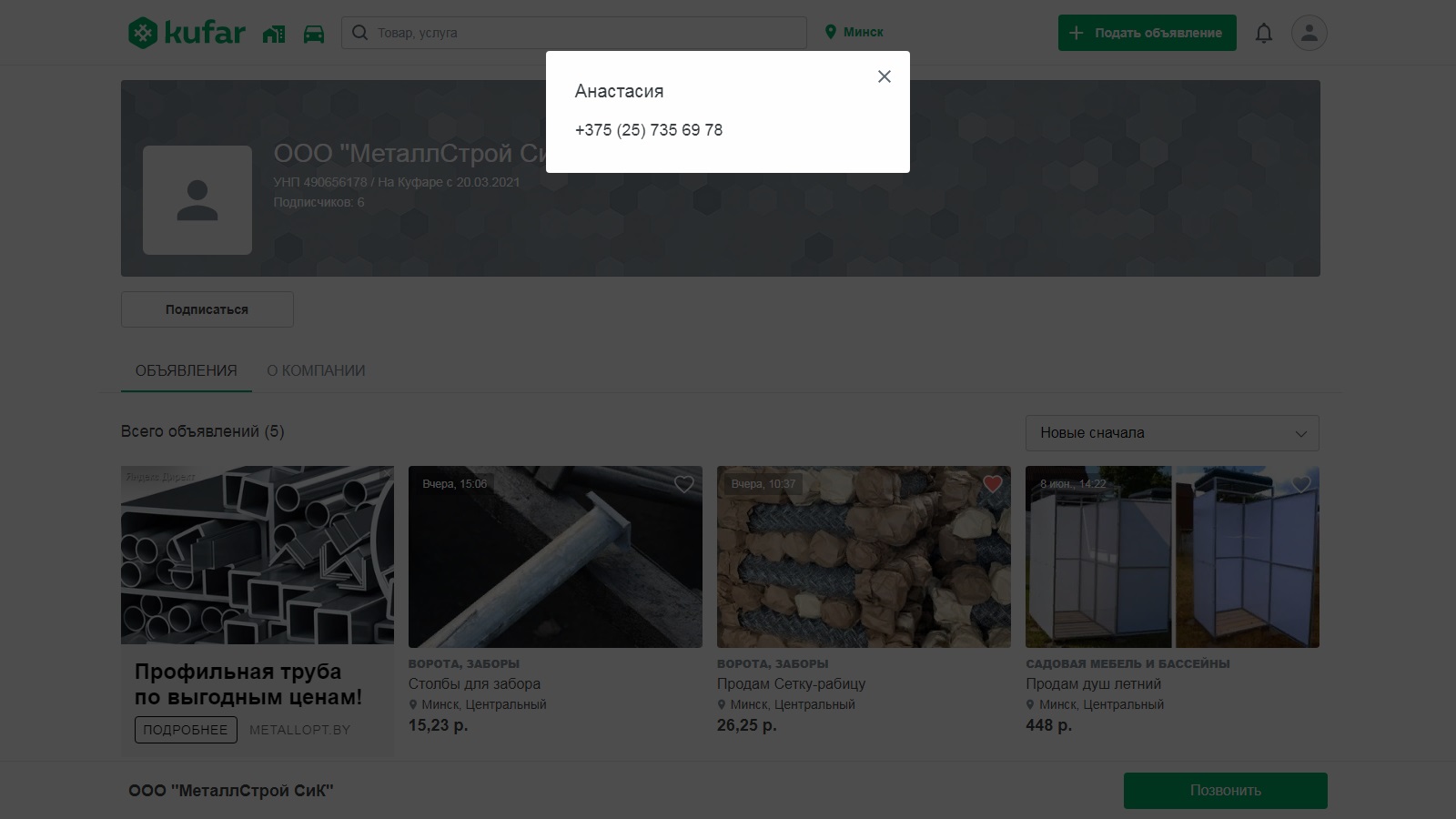The height and width of the screenshot is (819, 1456).
Task: Open the Новые сначала sort dropdown
Action: 1172,433
